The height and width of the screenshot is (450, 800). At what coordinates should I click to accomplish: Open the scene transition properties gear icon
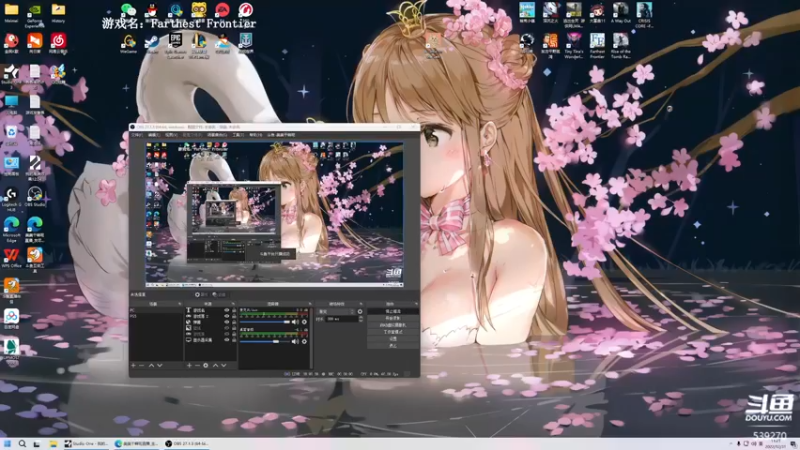pyautogui.click(x=360, y=311)
